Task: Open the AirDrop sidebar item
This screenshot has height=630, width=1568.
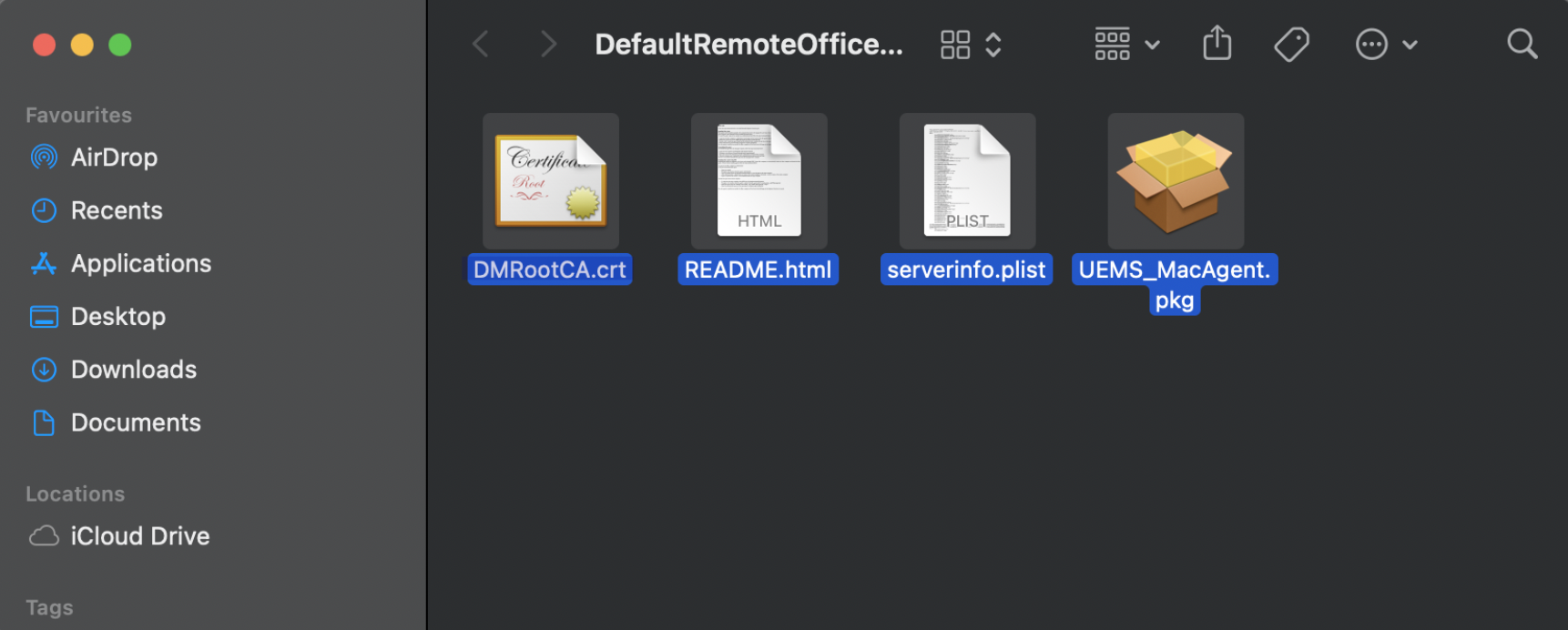Action: pyautogui.click(x=115, y=157)
